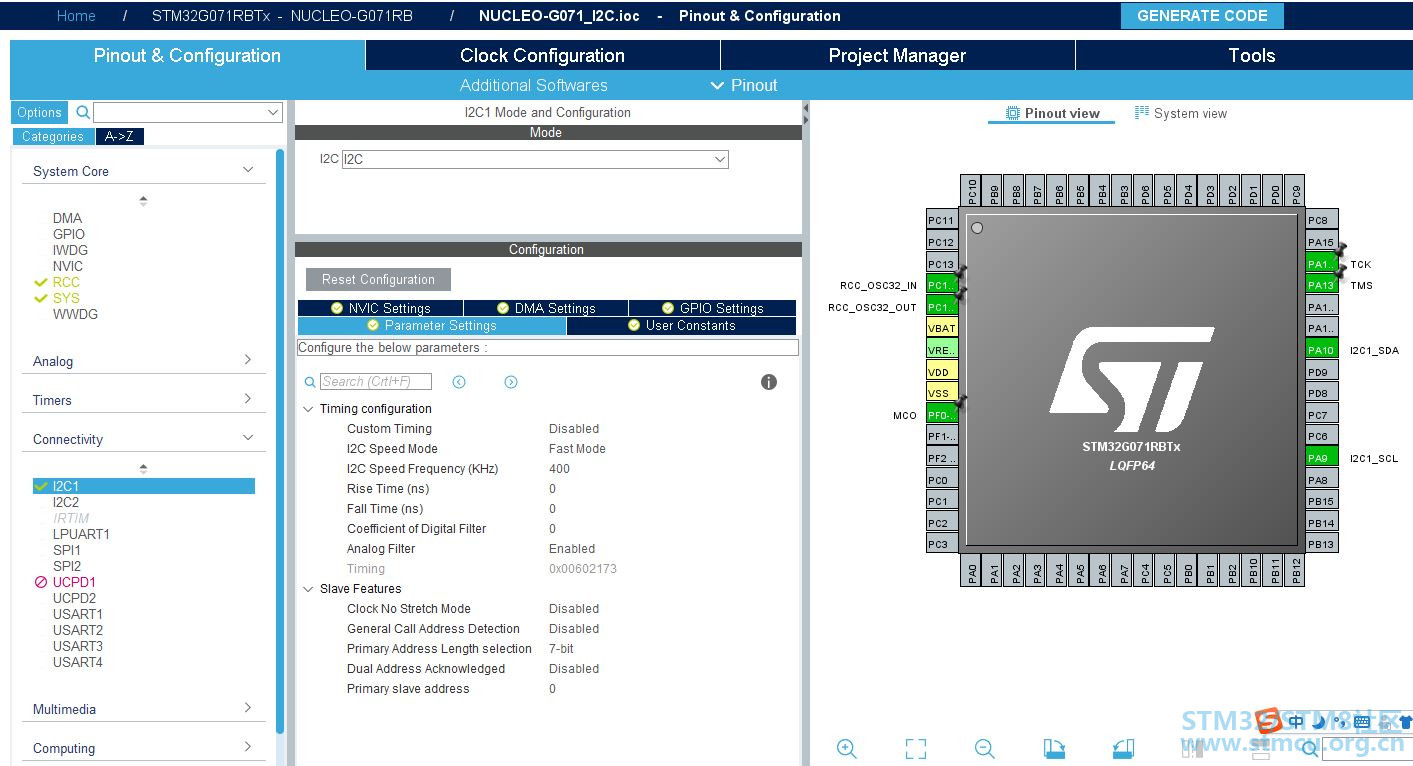
Task: Zoom in on the pinout view
Action: tap(847, 748)
